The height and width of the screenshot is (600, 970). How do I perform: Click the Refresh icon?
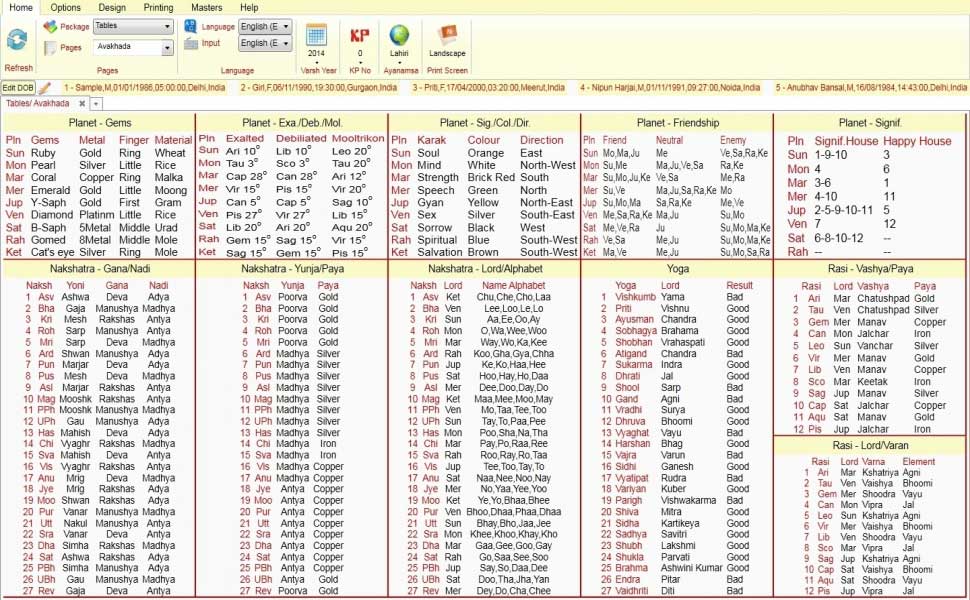click(x=17, y=40)
